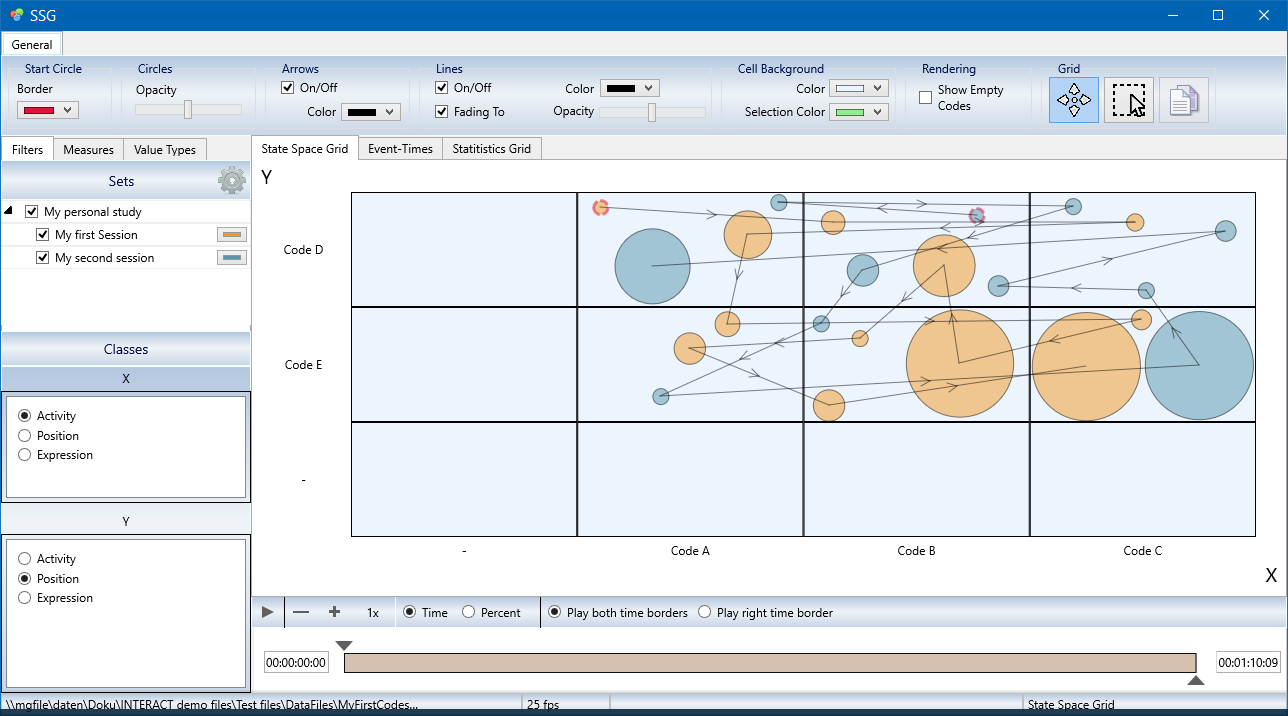The height and width of the screenshot is (716, 1288).
Task: Click the copy grid icon
Action: pyautogui.click(x=1183, y=100)
